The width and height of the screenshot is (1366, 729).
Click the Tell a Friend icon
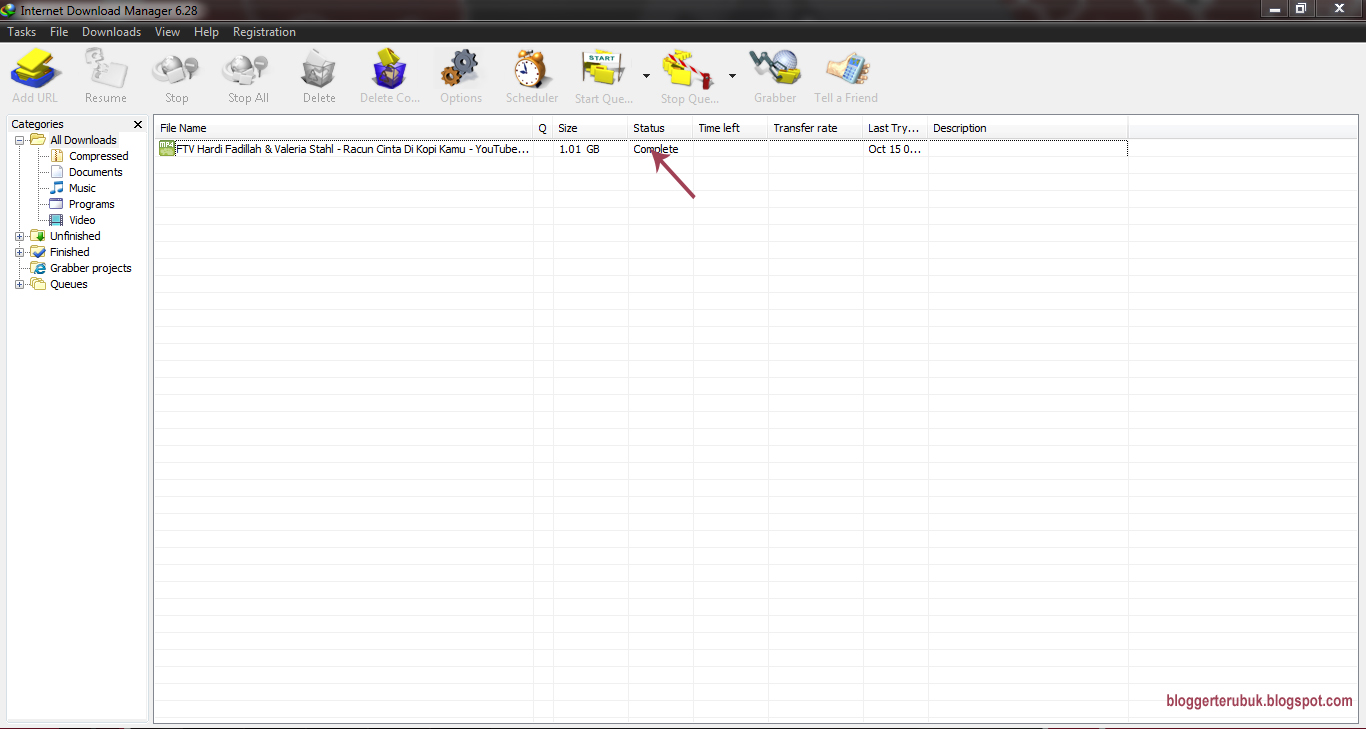(847, 70)
